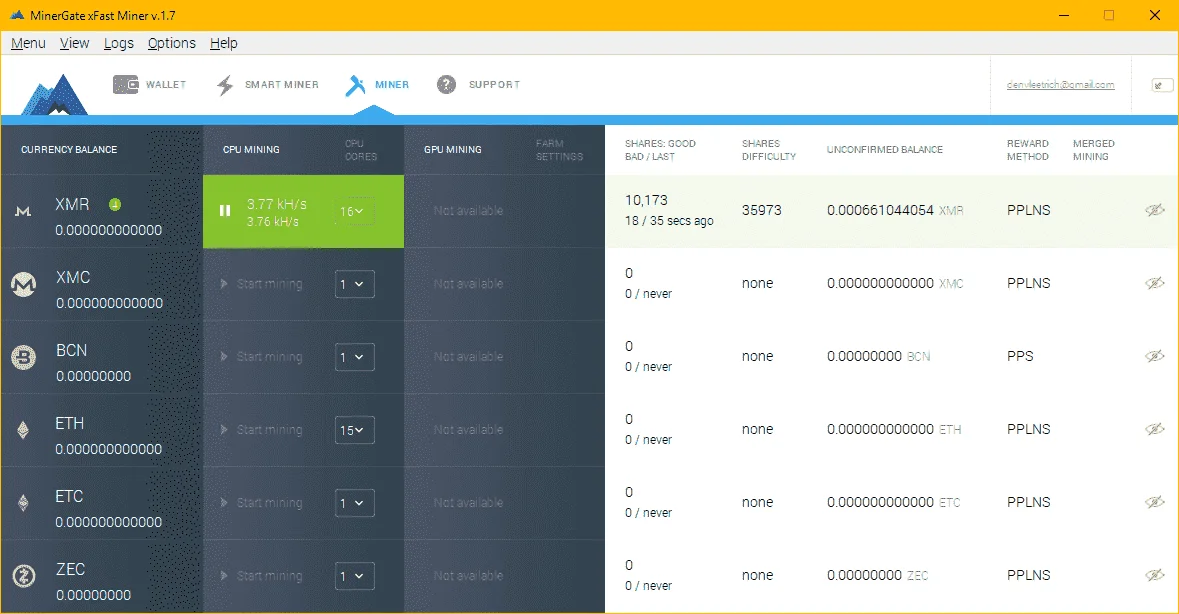Toggle the ZEC row visibility eye
Screen dimensions: 1179x614
[x=1155, y=575]
